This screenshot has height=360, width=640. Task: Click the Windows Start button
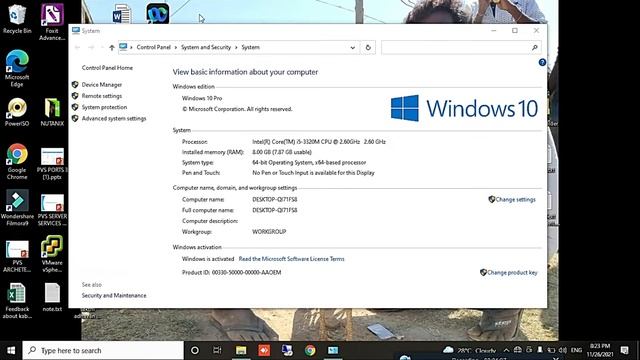11,350
